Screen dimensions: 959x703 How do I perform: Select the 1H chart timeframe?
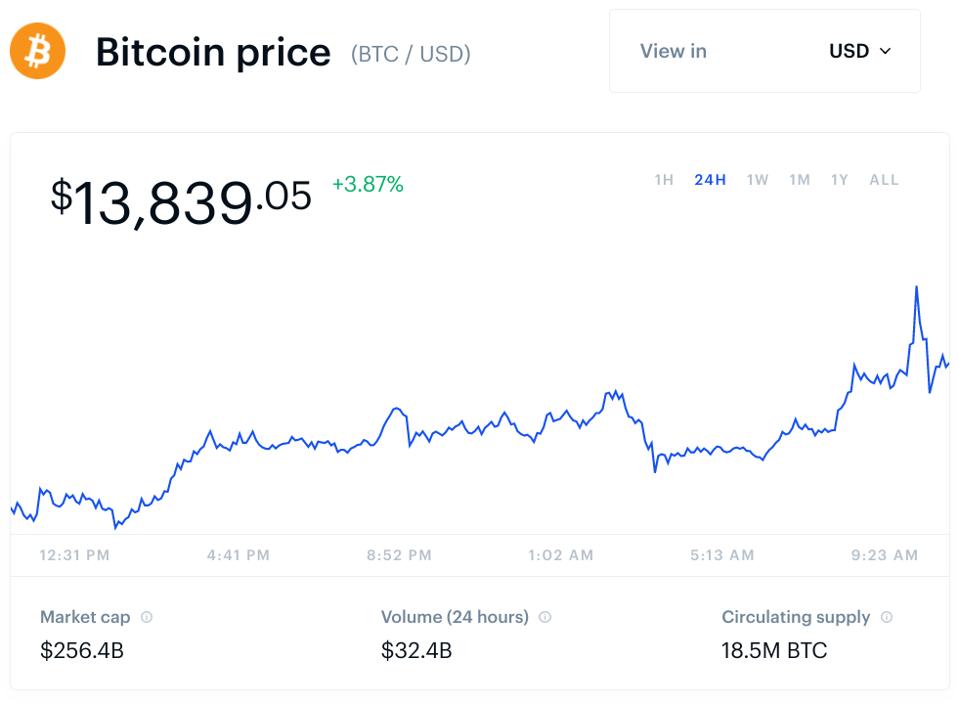(665, 180)
